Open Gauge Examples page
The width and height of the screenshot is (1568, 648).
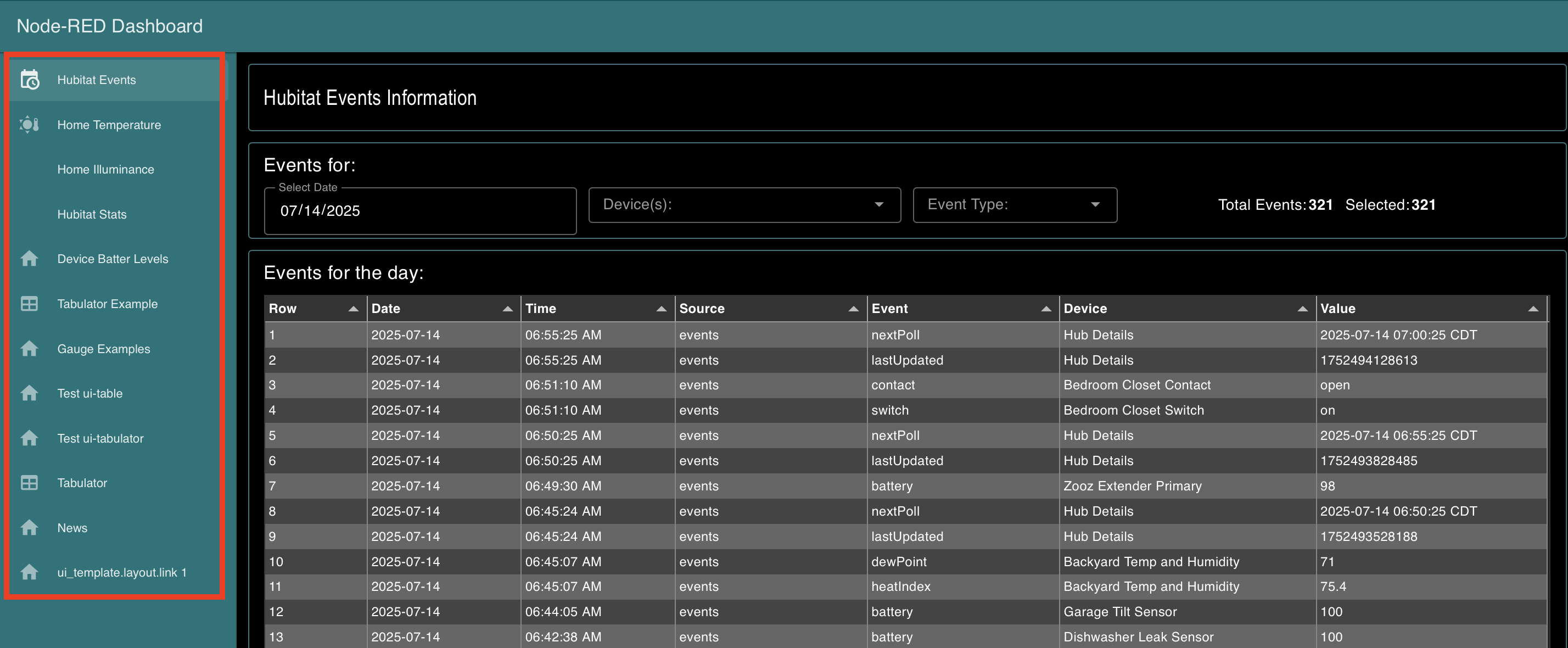click(x=114, y=349)
